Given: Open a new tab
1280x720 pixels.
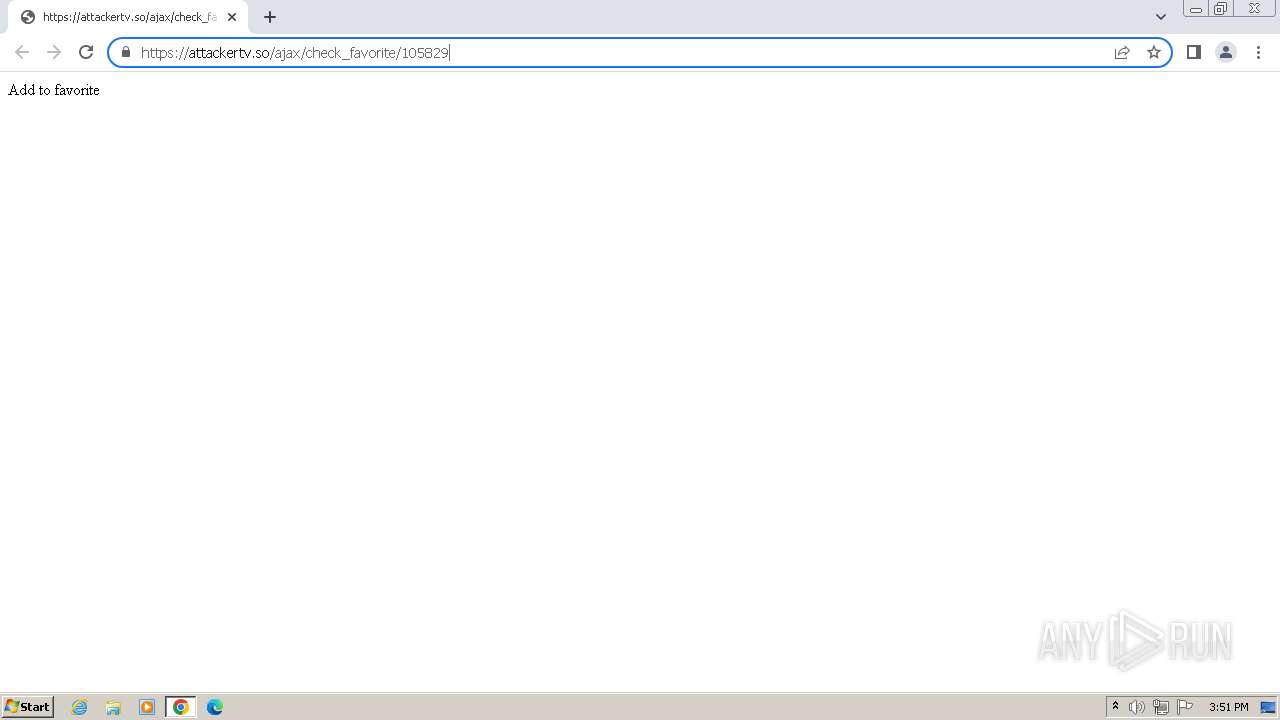Looking at the screenshot, I should 270,17.
